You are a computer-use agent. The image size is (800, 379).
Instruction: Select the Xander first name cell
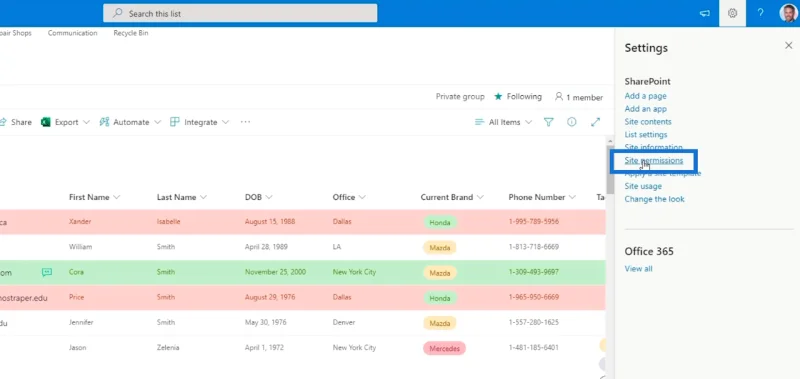pos(80,222)
